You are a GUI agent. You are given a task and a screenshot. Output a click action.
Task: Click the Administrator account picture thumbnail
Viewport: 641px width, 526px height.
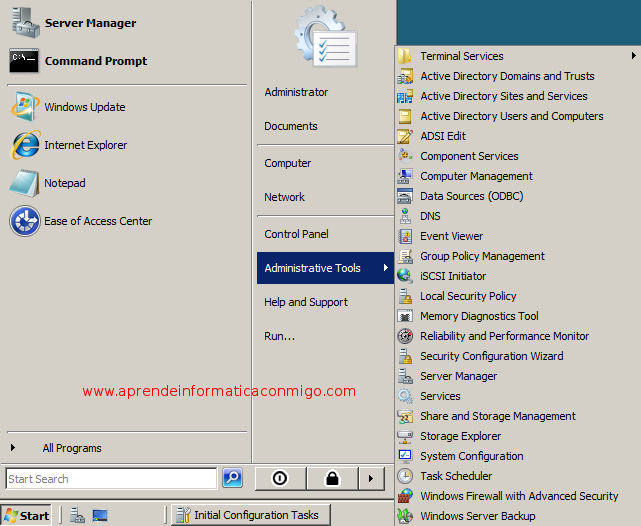coord(325,36)
